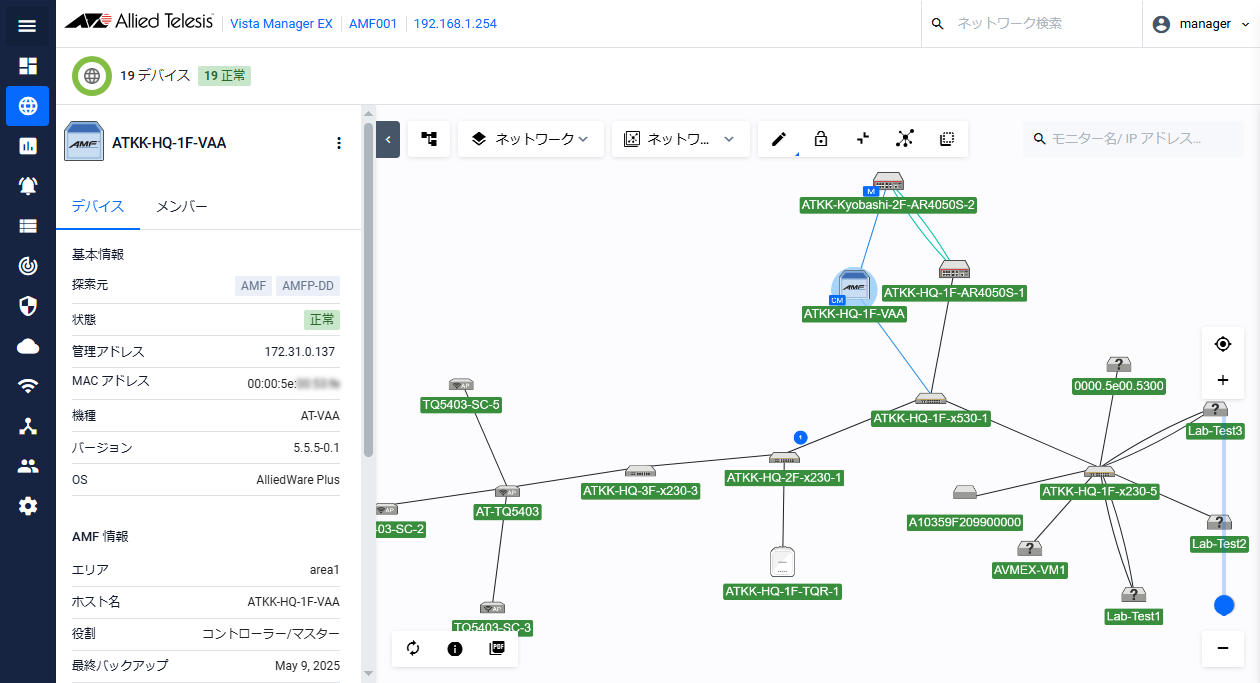The image size is (1260, 683).
Task: Toggle the map lock icon
Action: 821,139
